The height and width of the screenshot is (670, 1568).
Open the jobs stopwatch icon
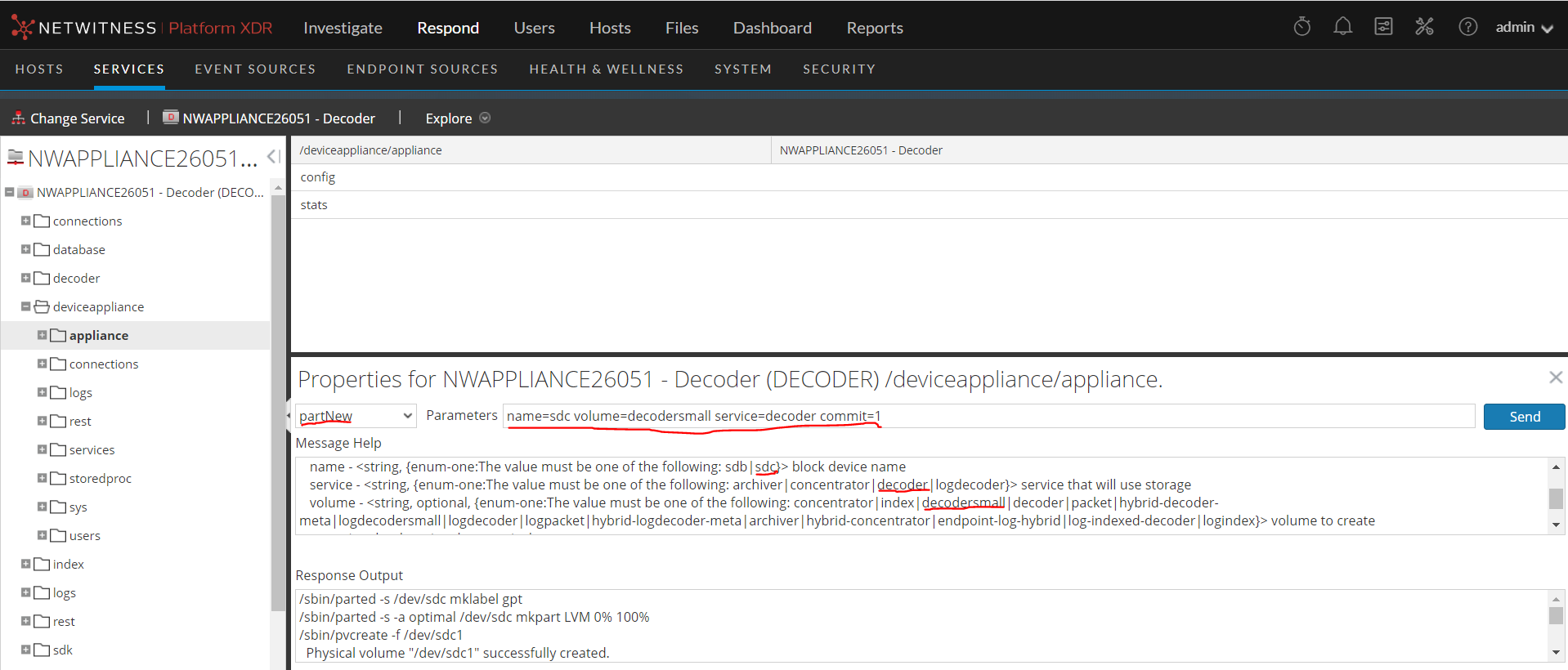[1301, 27]
